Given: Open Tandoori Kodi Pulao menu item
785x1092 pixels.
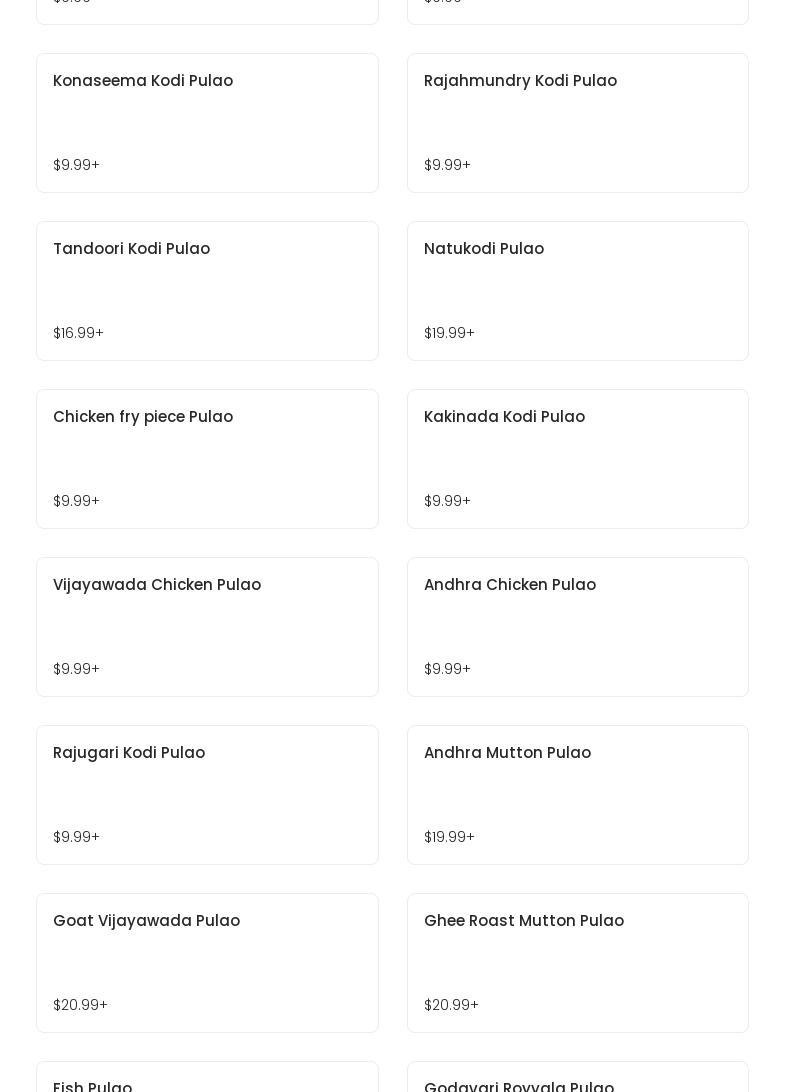Looking at the screenshot, I should point(207,291).
